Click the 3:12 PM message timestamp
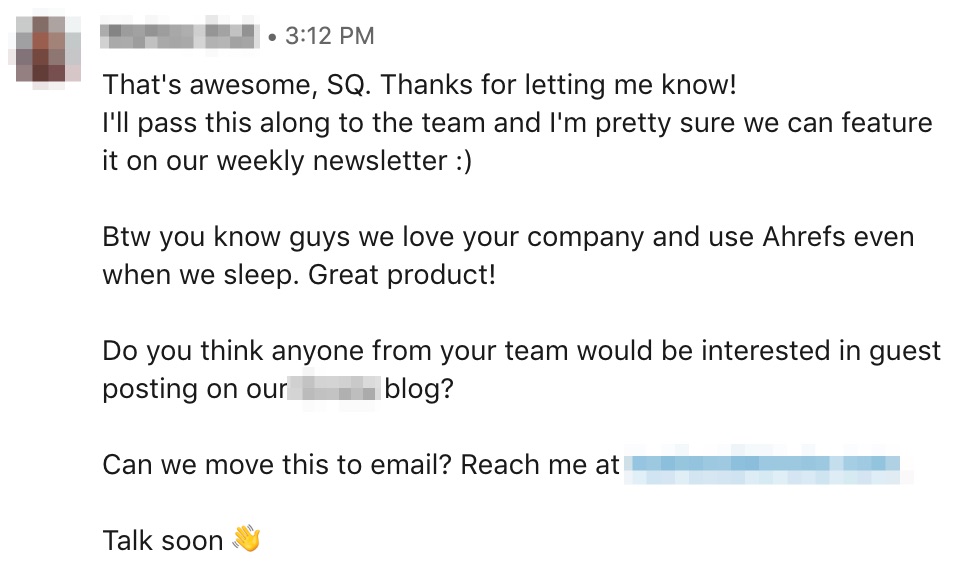 (330, 36)
